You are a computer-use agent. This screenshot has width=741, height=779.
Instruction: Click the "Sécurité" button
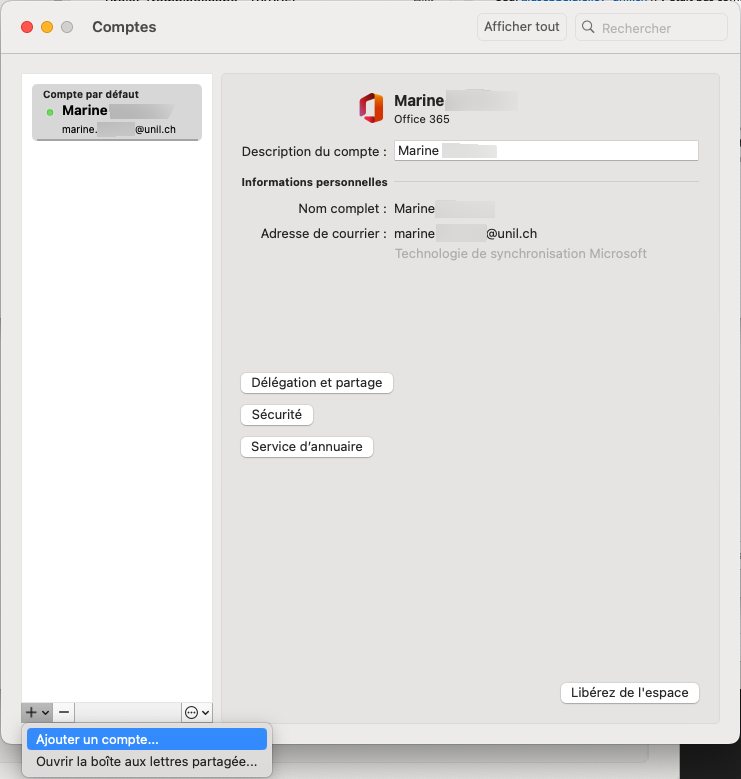(277, 415)
